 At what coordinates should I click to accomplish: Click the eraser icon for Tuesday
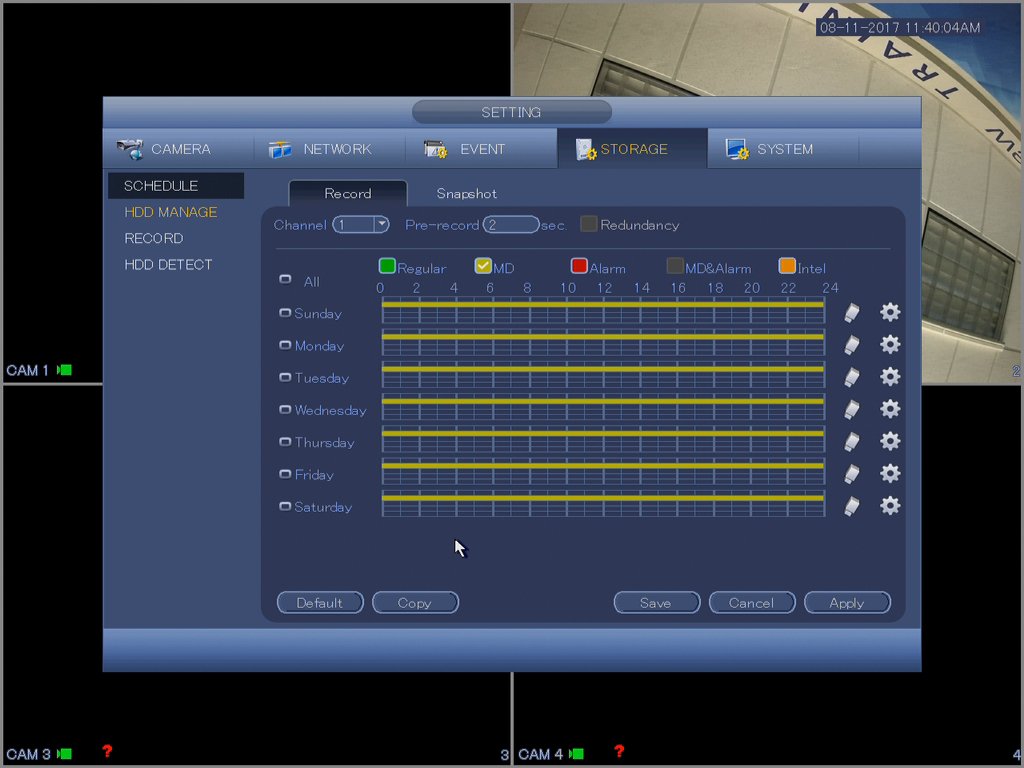click(x=851, y=377)
